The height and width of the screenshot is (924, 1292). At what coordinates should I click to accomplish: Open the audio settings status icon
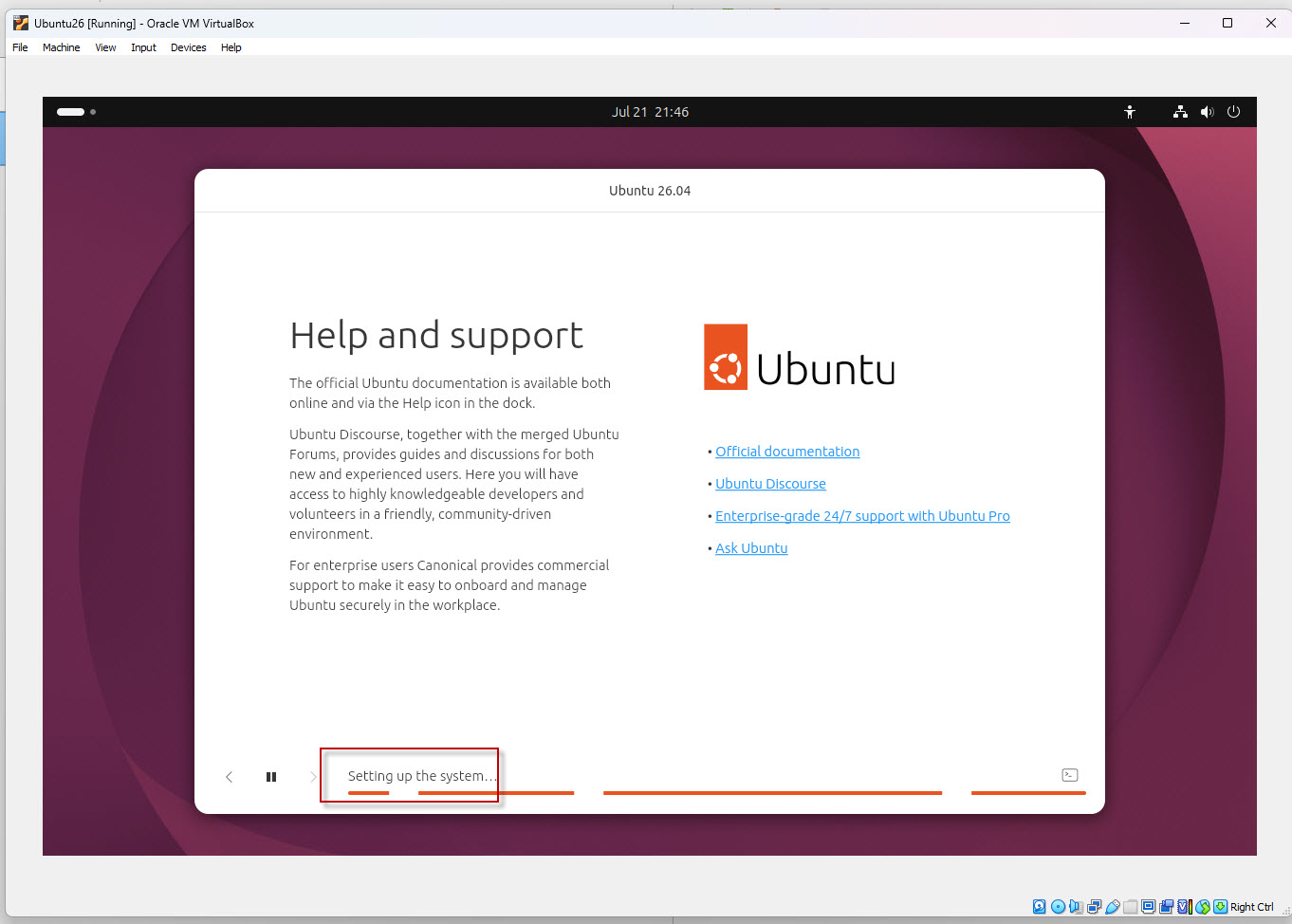click(x=1076, y=907)
